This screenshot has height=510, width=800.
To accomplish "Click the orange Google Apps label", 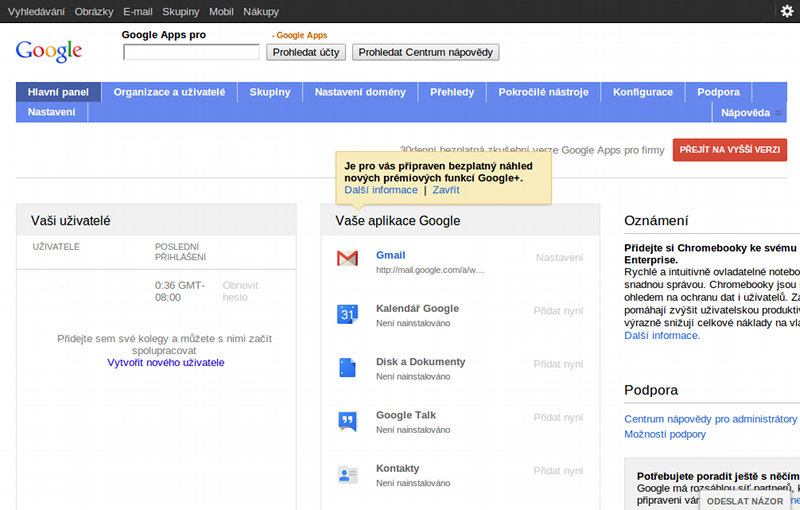I will [299, 35].
